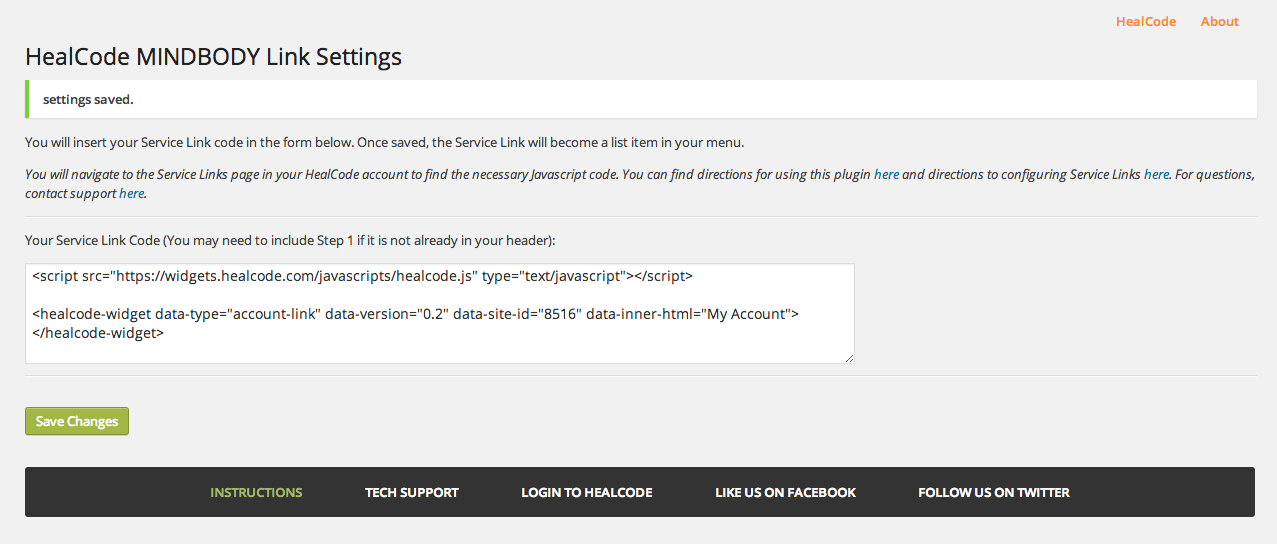
Task: Place cursor in healcode-widget data-type line
Action: pyautogui.click(x=415, y=314)
